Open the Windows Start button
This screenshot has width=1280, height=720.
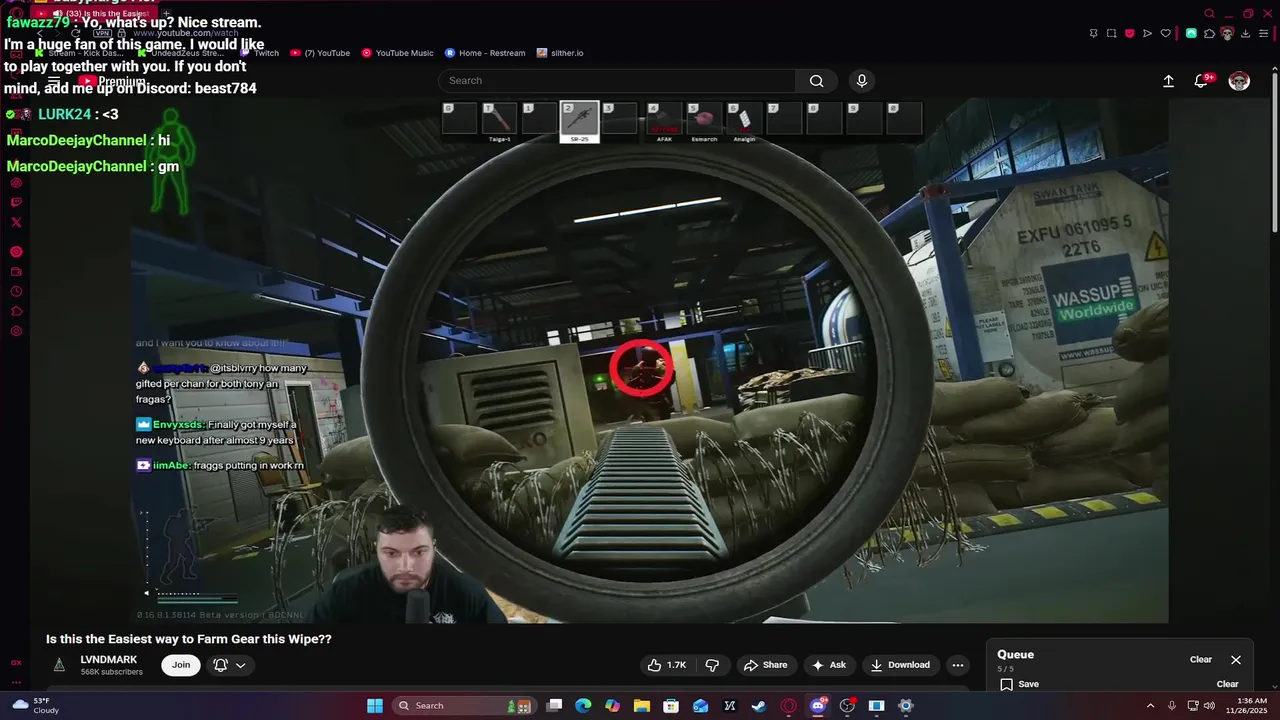374,706
